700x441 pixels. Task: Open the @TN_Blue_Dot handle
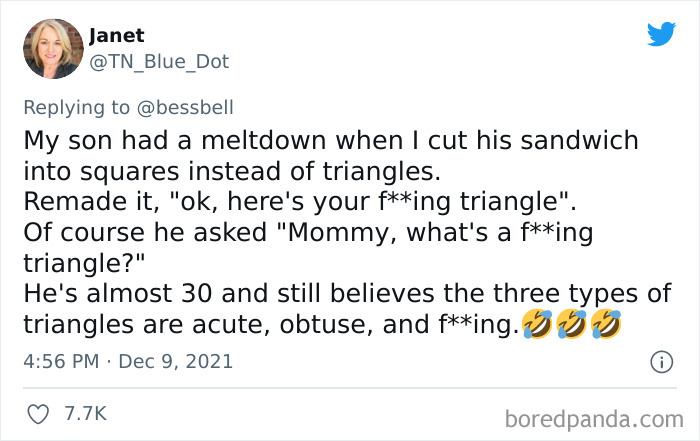pyautogui.click(x=159, y=62)
